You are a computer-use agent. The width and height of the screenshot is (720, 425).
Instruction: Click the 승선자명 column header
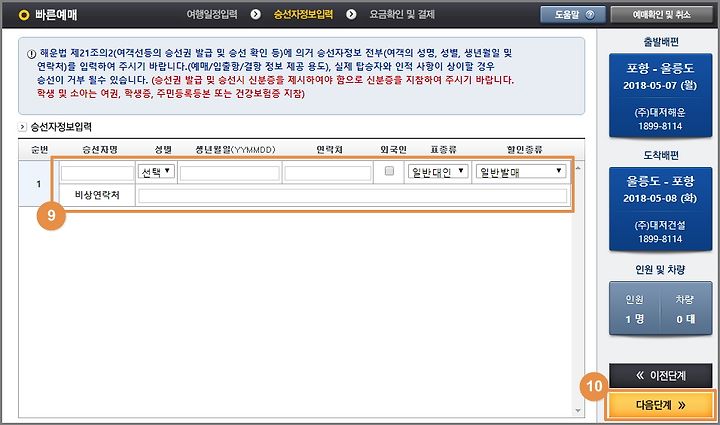tap(100, 150)
